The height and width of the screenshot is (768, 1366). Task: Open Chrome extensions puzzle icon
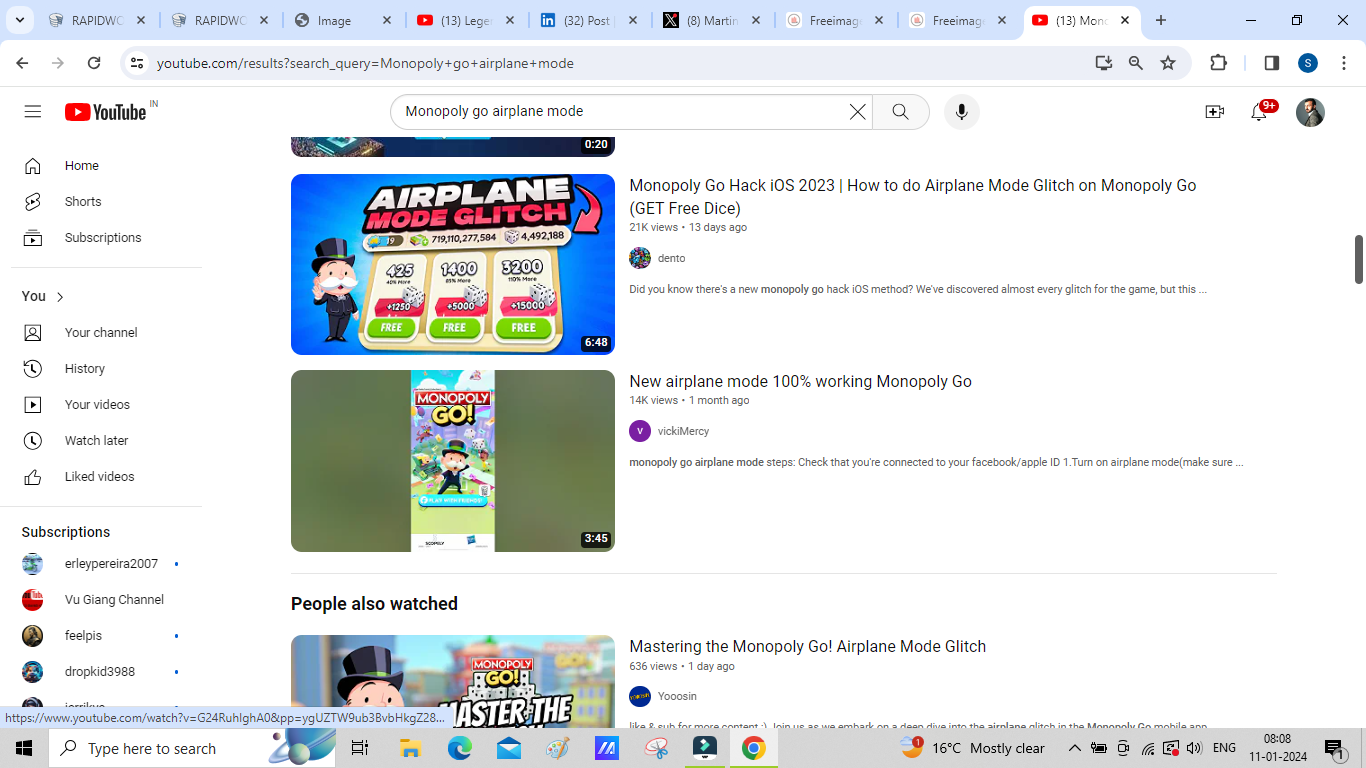tap(1218, 63)
